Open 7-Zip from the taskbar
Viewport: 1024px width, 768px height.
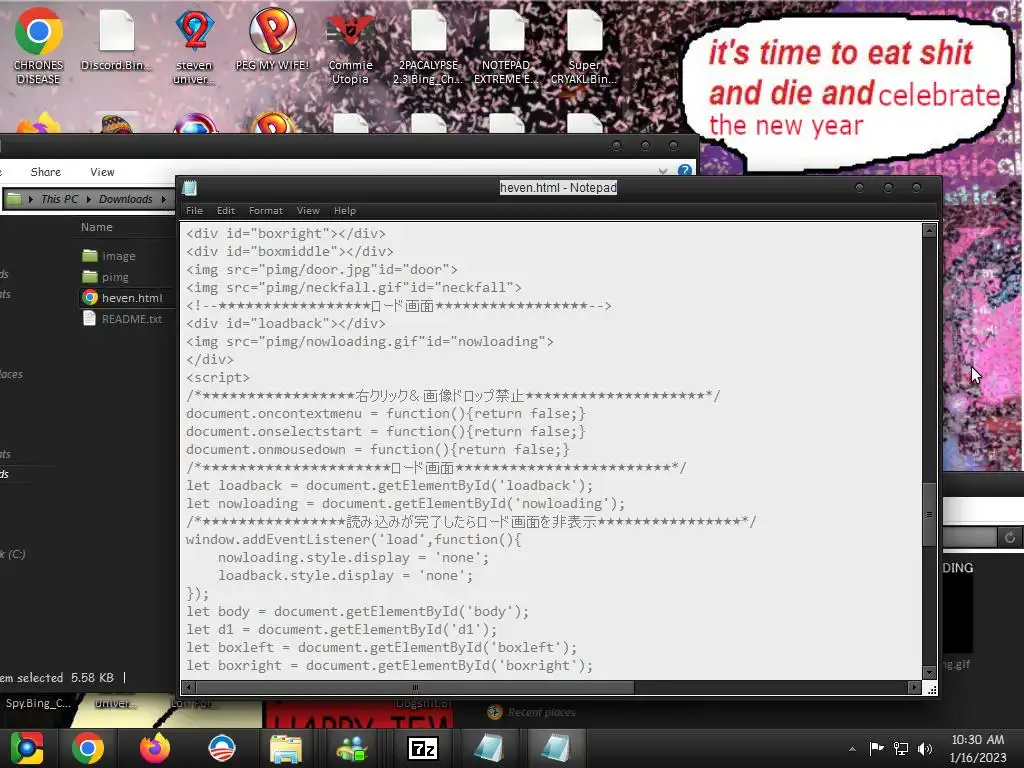(x=423, y=748)
